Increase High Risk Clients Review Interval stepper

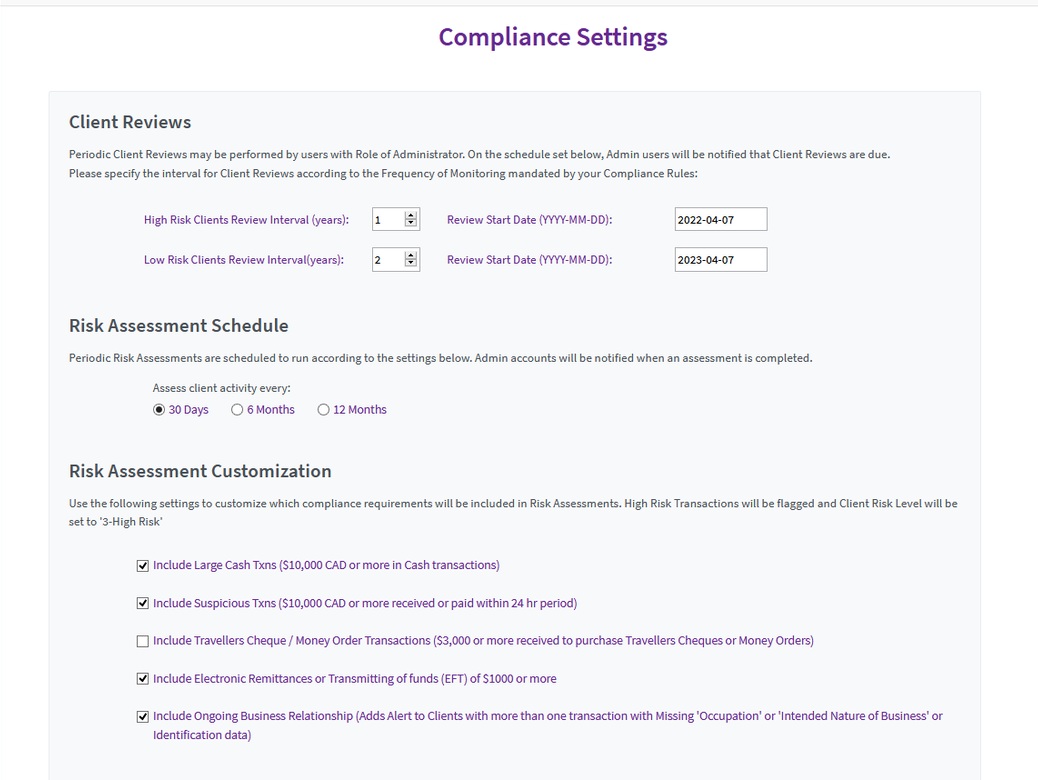[411, 216]
